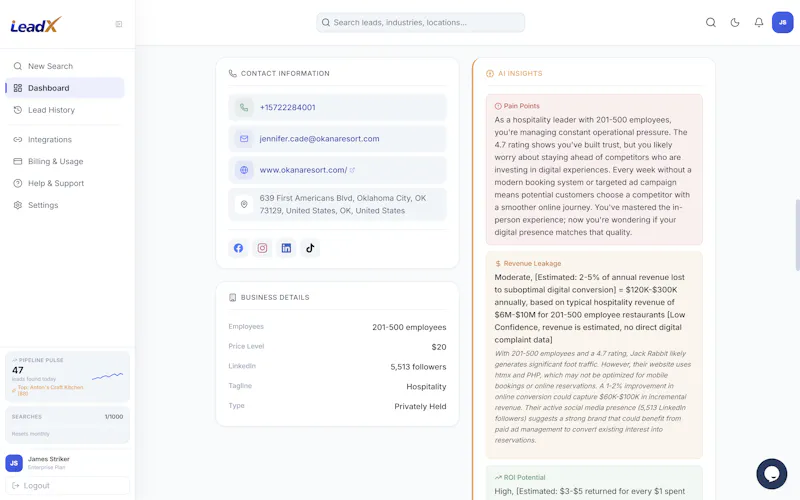
Task: Toggle dark mode with the moon icon
Action: [735, 22]
